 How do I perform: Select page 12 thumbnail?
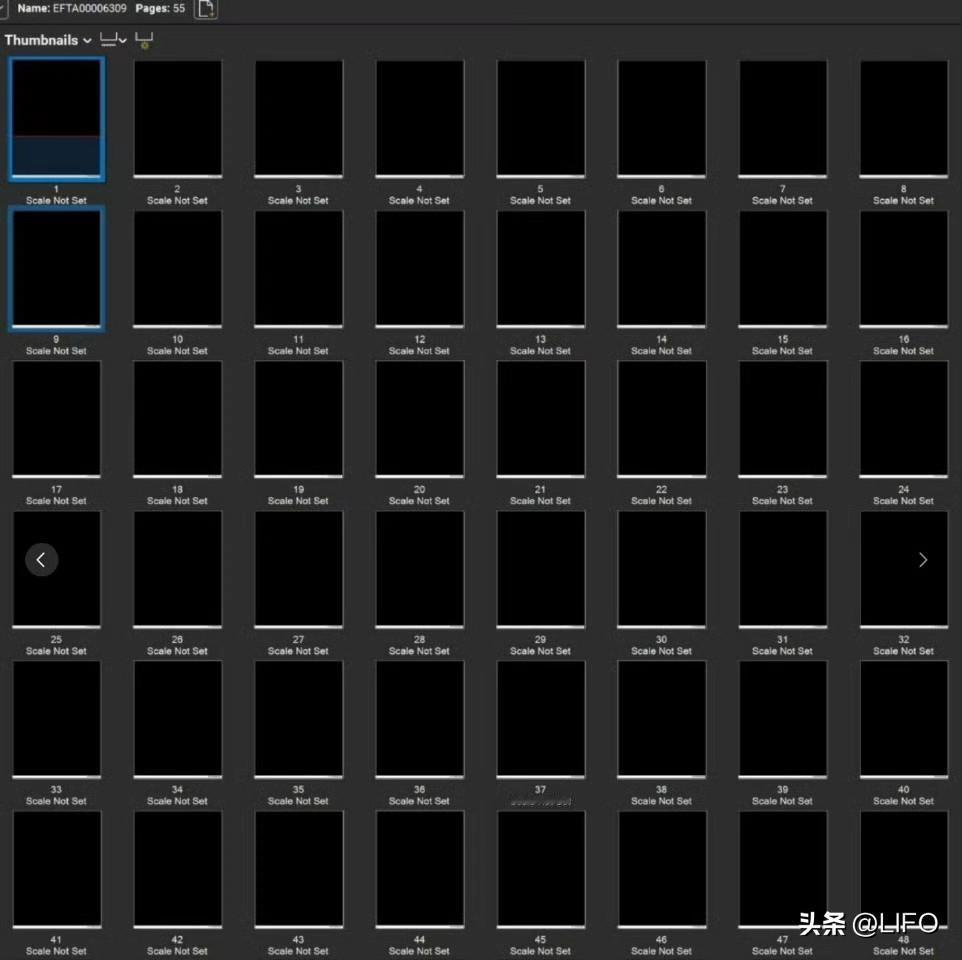(x=420, y=269)
